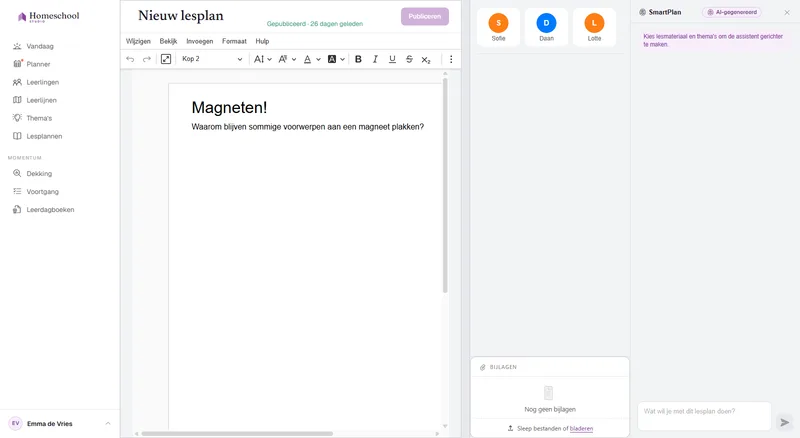Toggle strikethrough formatting
Viewport: 800px width, 438px height.
click(409, 59)
